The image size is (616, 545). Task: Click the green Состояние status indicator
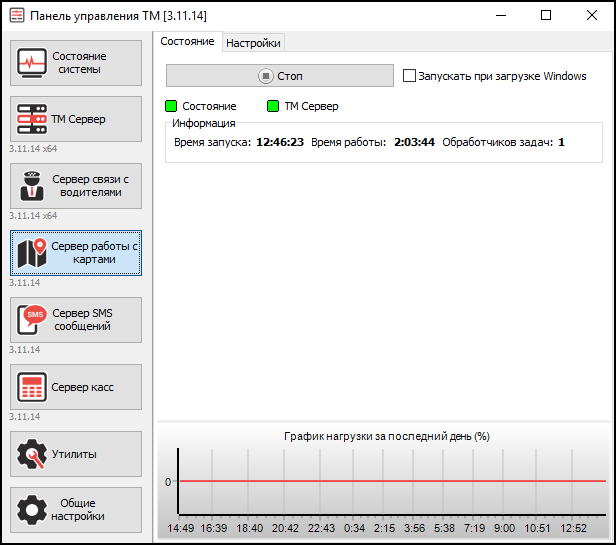pos(171,106)
